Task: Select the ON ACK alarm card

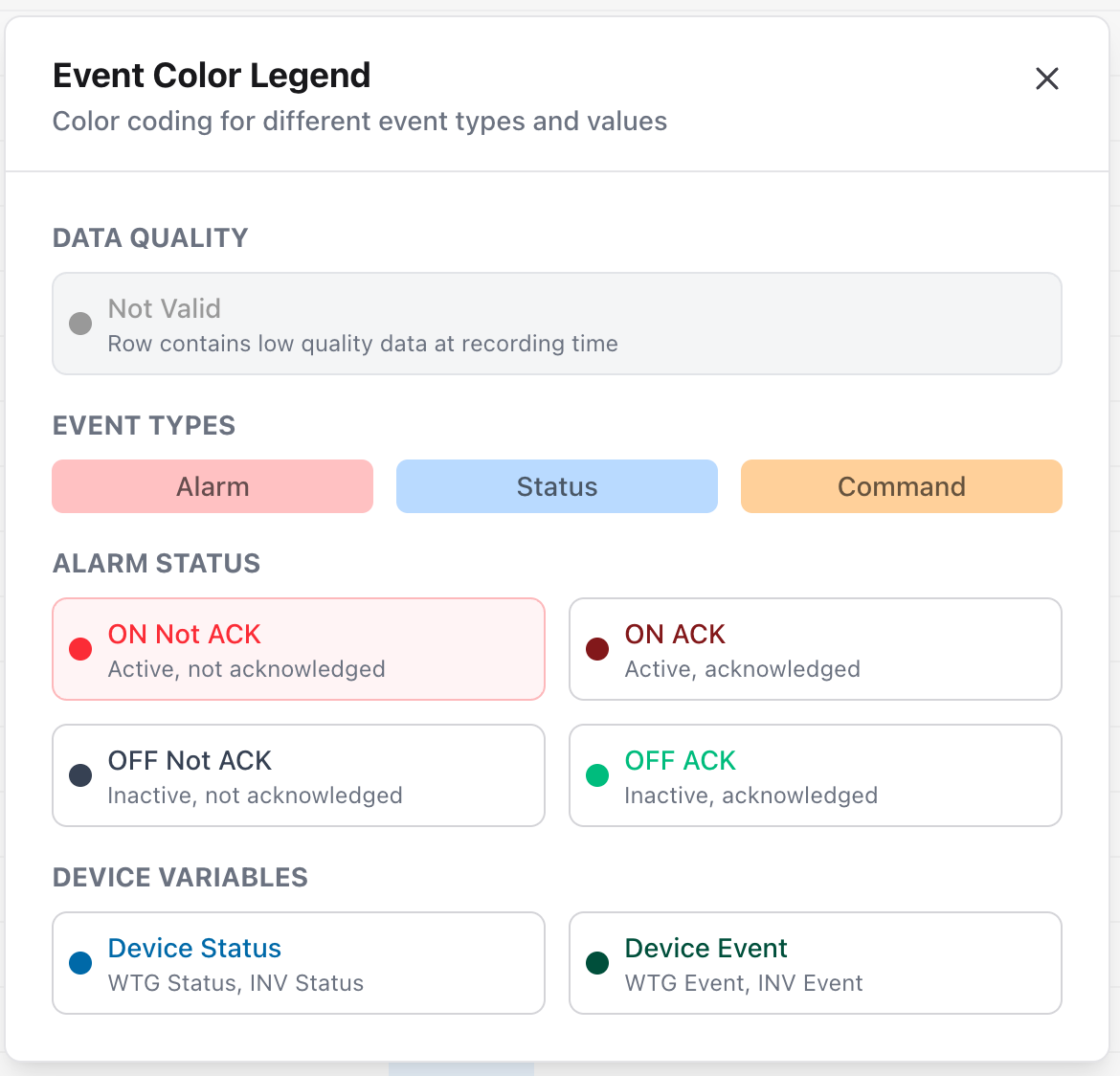Action: pos(815,649)
